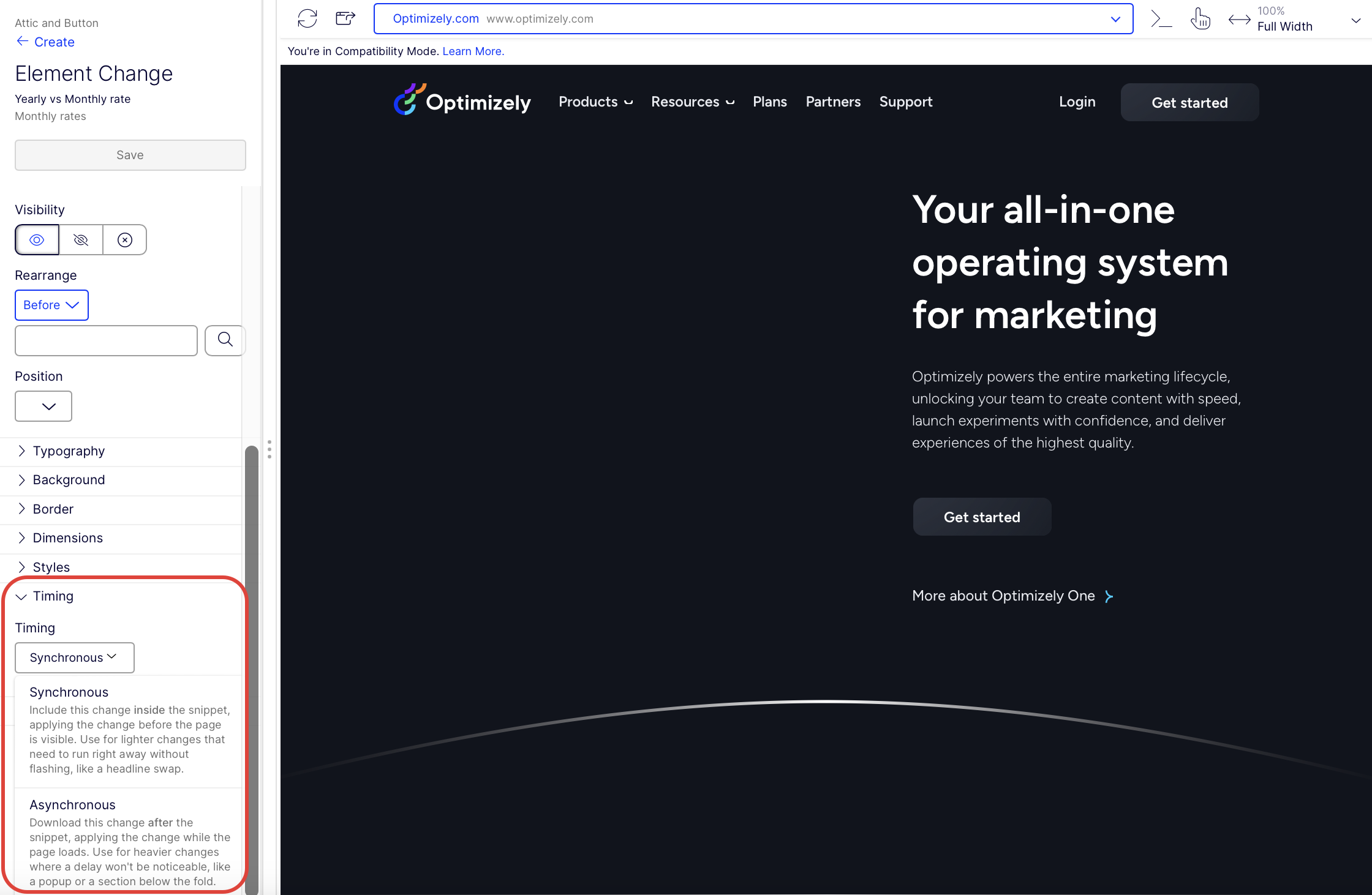The image size is (1372, 895).
Task: Open the Before rearrange dropdown
Action: (x=51, y=305)
